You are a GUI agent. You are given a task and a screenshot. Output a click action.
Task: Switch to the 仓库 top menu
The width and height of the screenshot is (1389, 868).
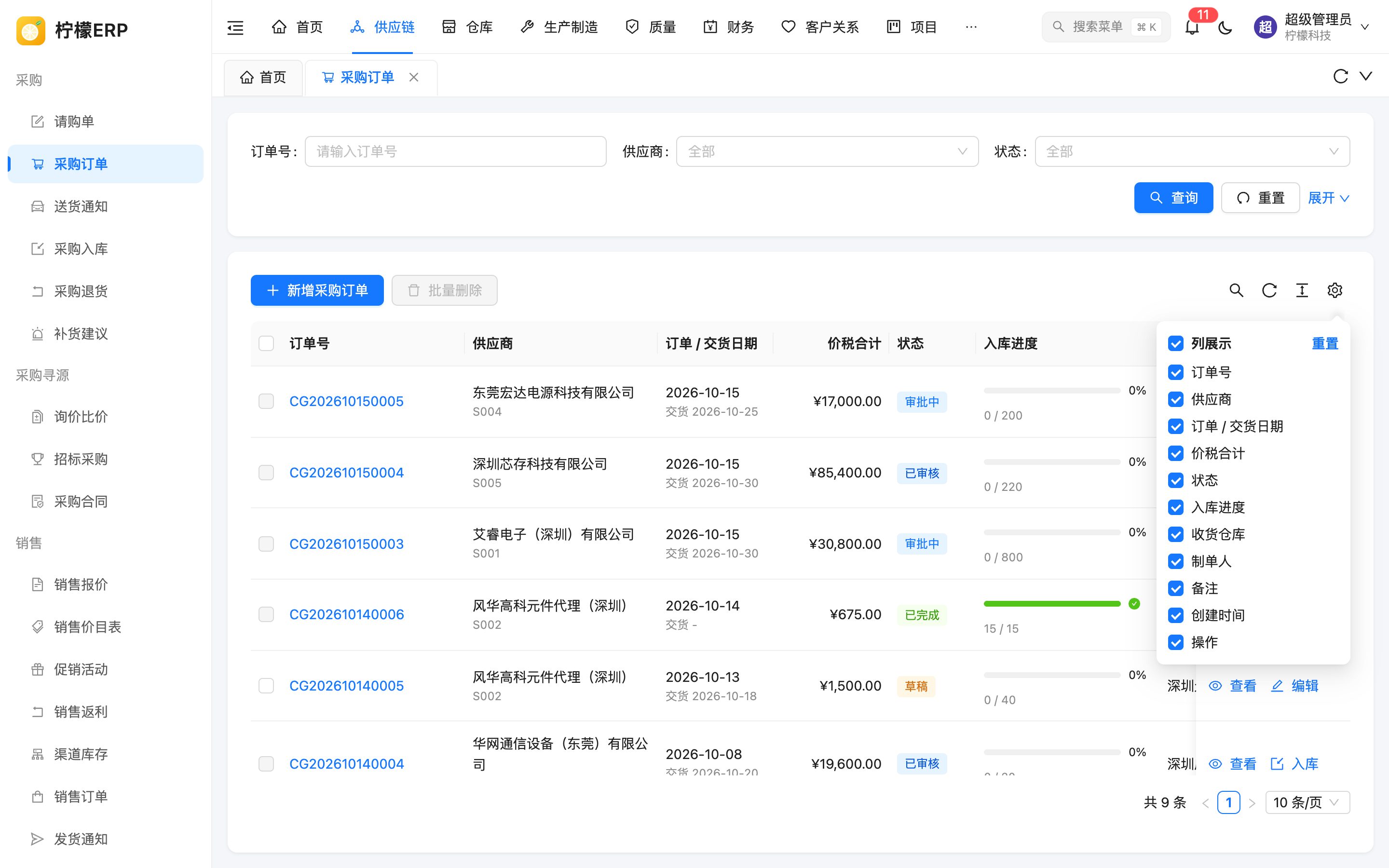coord(467,27)
